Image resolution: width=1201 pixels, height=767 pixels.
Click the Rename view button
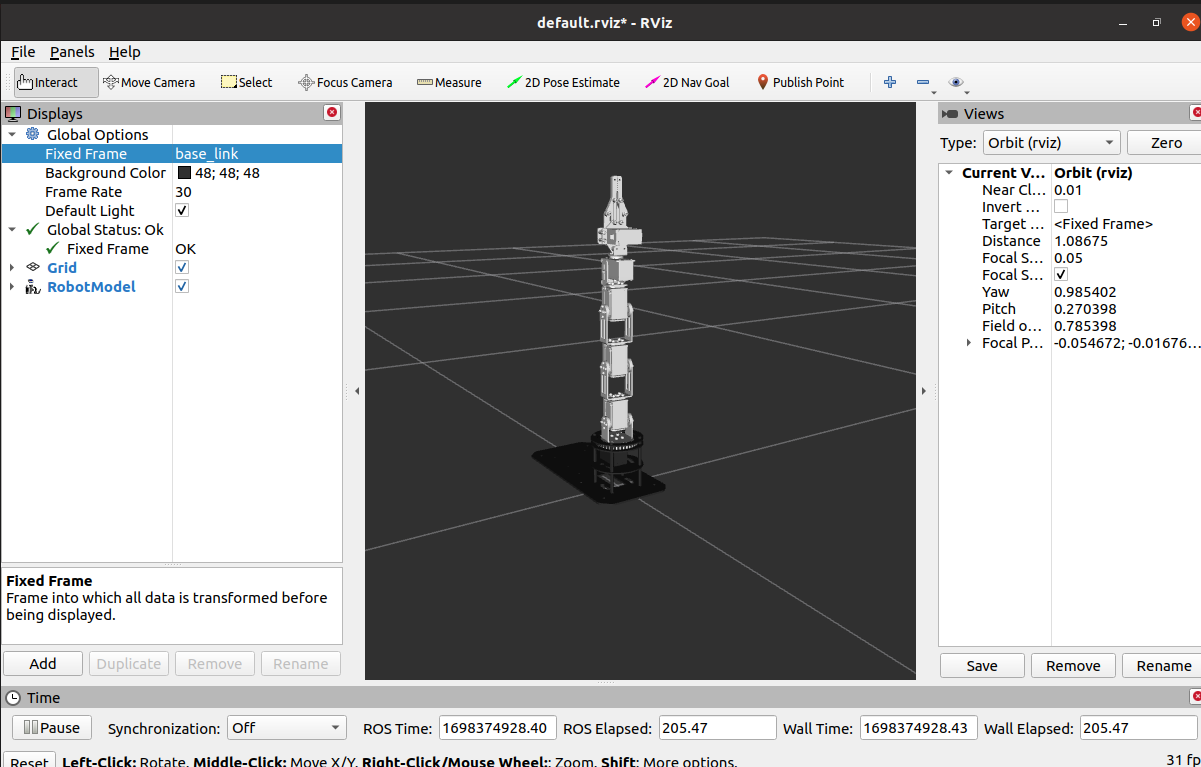click(1163, 665)
